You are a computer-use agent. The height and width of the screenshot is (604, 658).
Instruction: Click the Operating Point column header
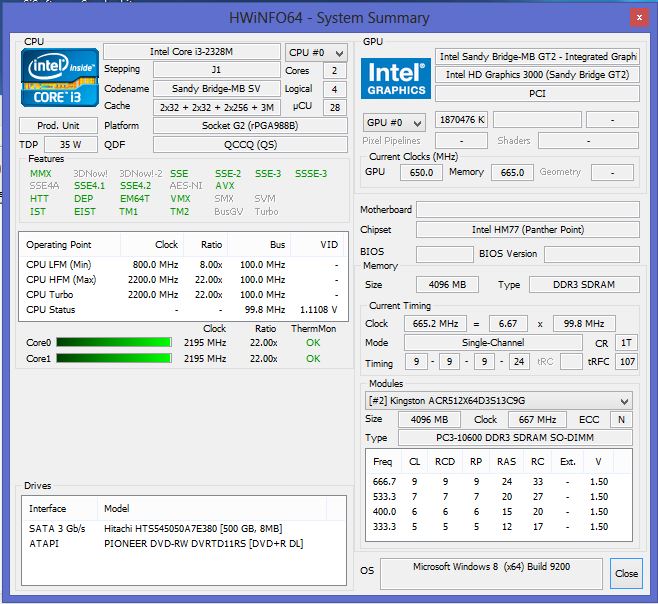tap(70, 245)
